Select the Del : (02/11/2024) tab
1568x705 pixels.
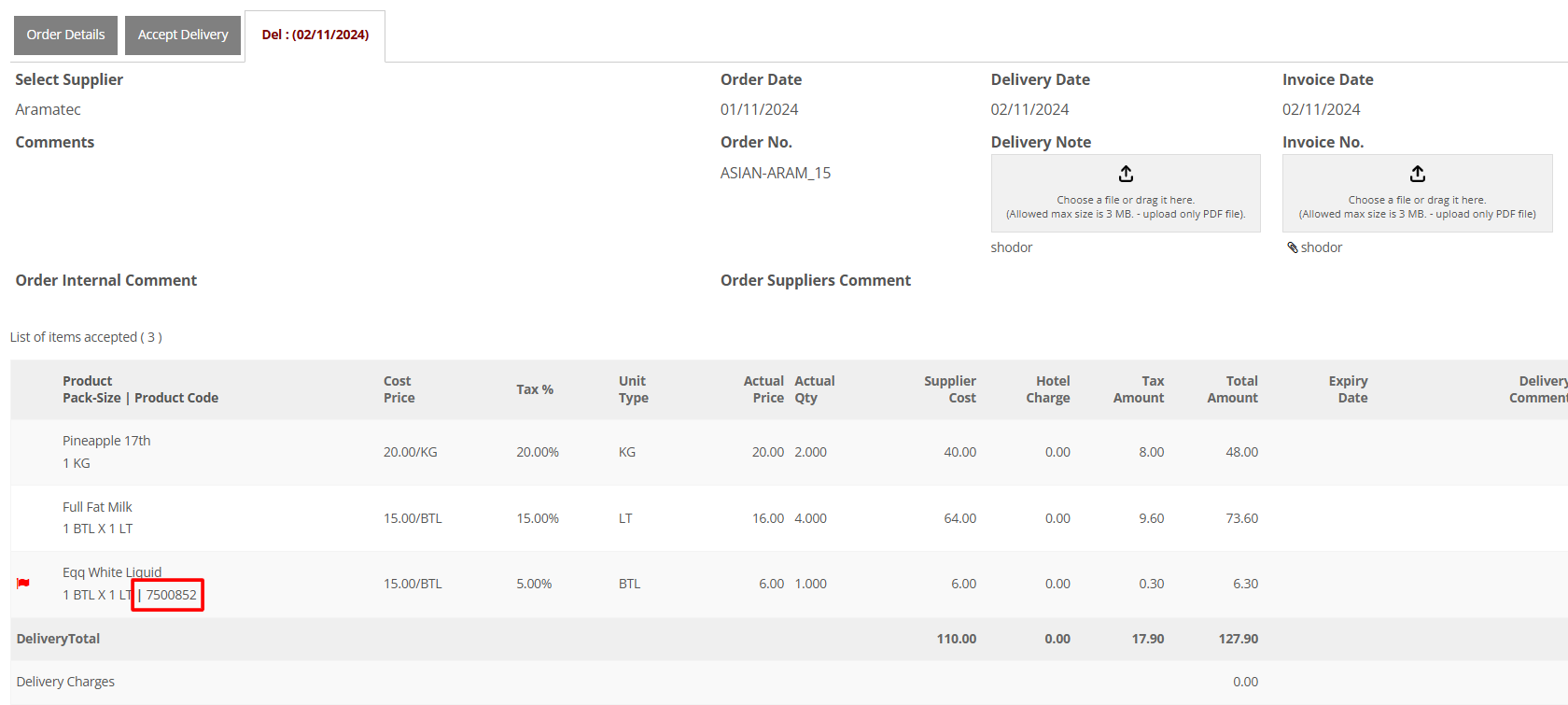(315, 35)
